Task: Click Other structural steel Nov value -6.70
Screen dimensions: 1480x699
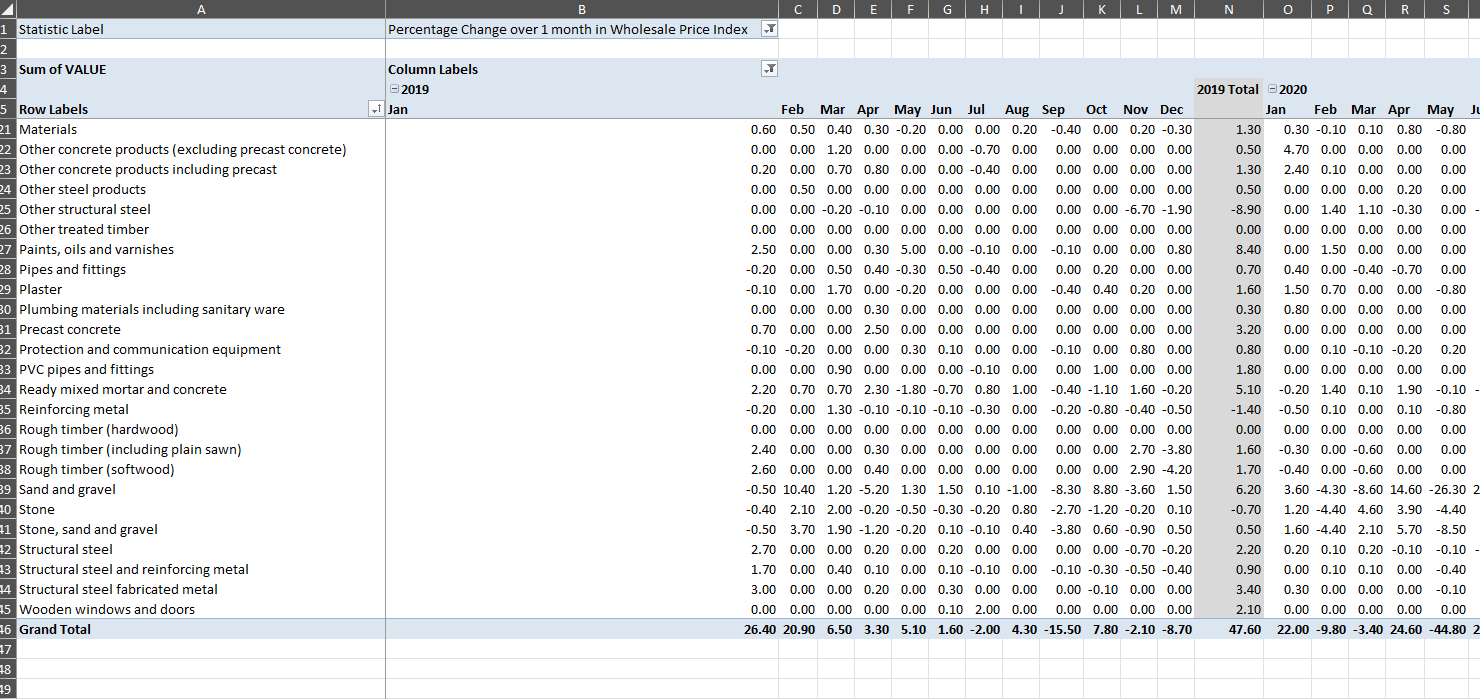Action: 1138,209
